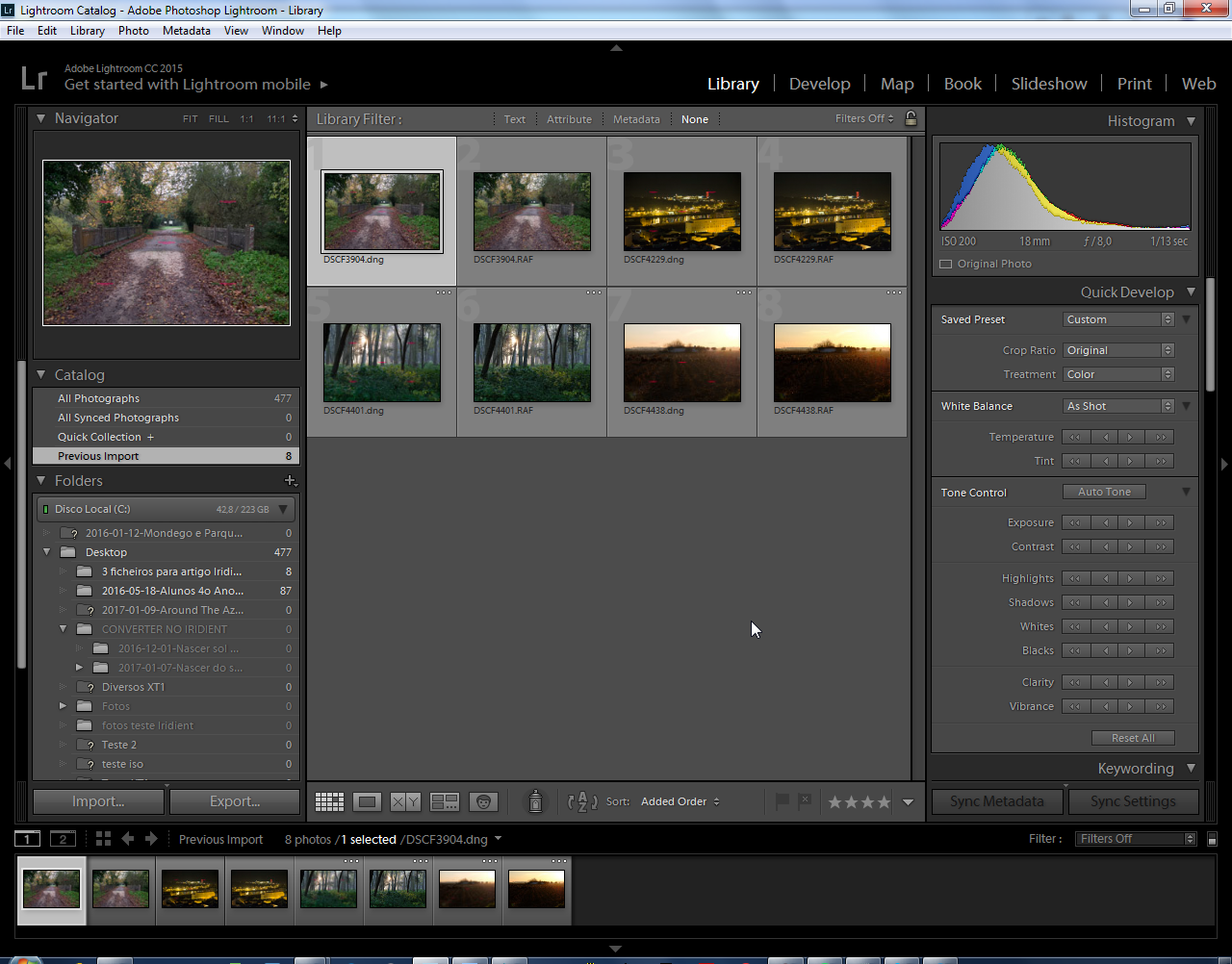Switch to Loupe view
The height and width of the screenshot is (964, 1232).
pos(367,801)
